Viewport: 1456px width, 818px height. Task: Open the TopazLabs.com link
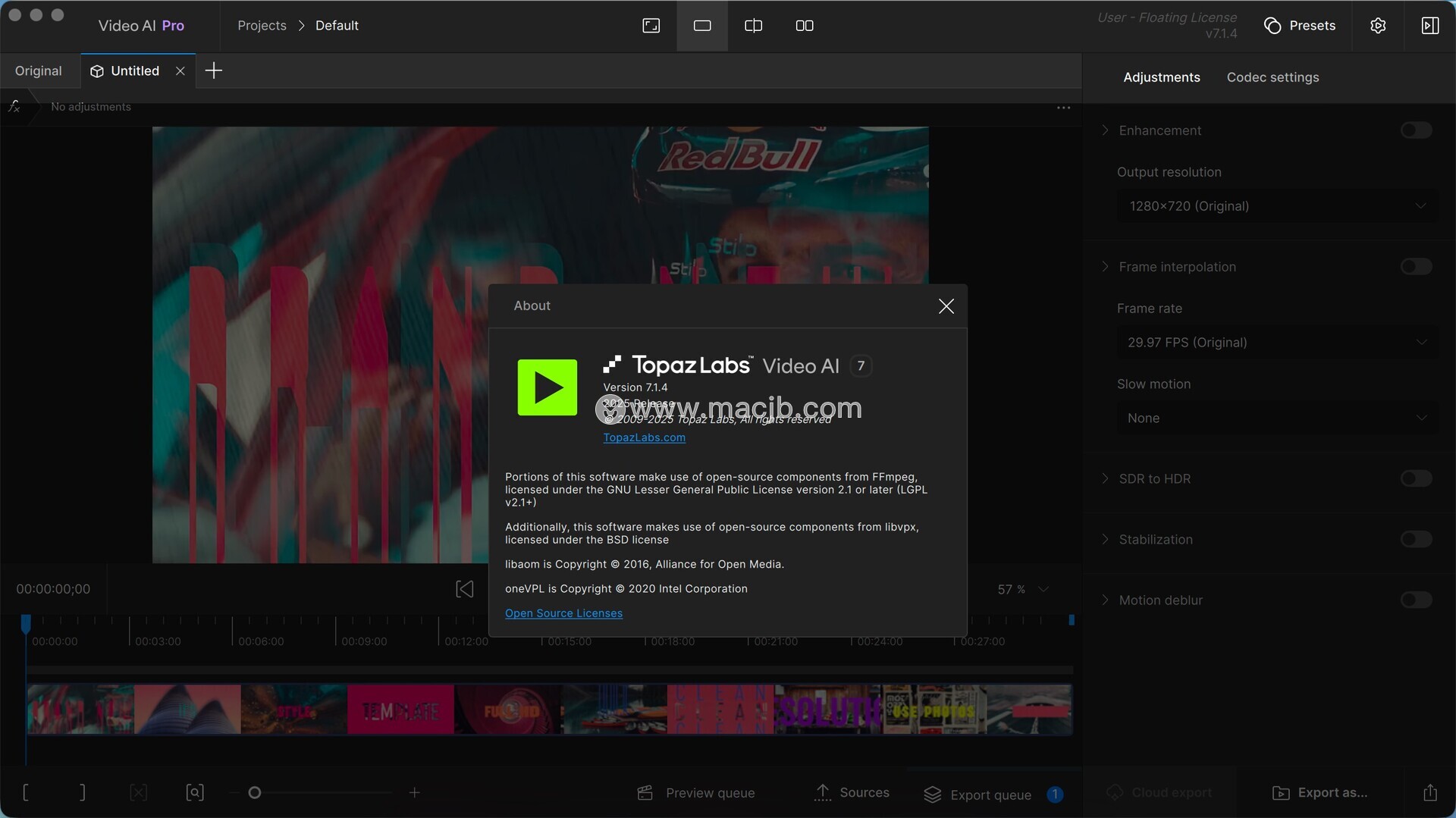[644, 437]
